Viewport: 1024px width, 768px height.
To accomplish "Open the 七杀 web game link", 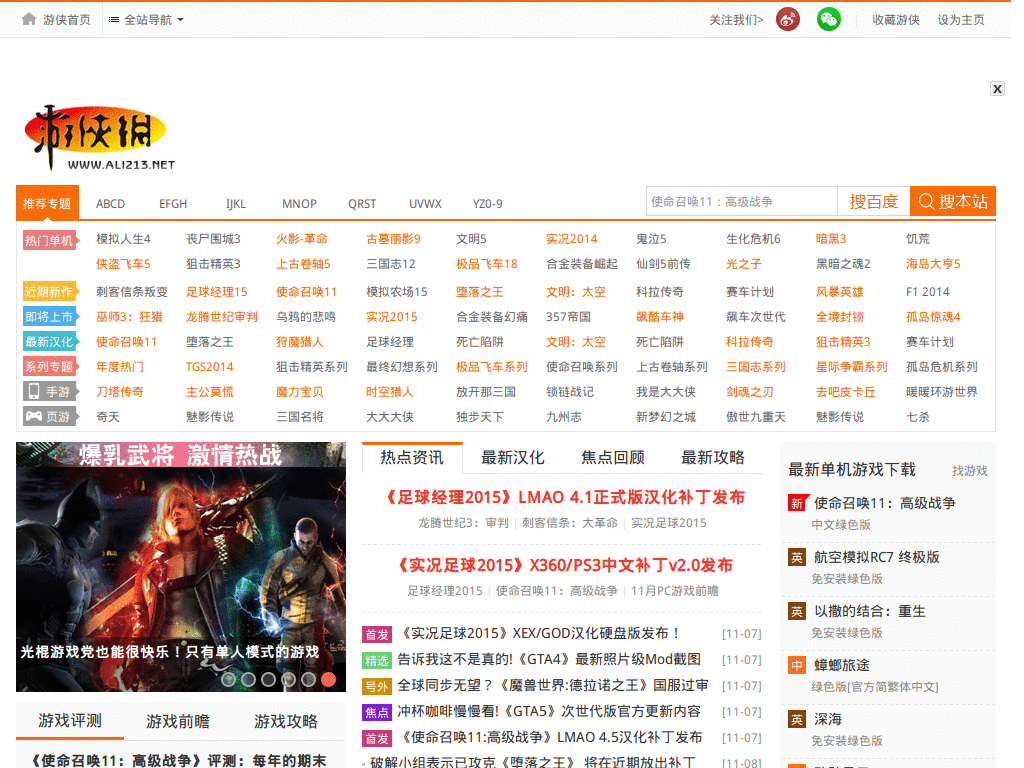I will tap(918, 417).
